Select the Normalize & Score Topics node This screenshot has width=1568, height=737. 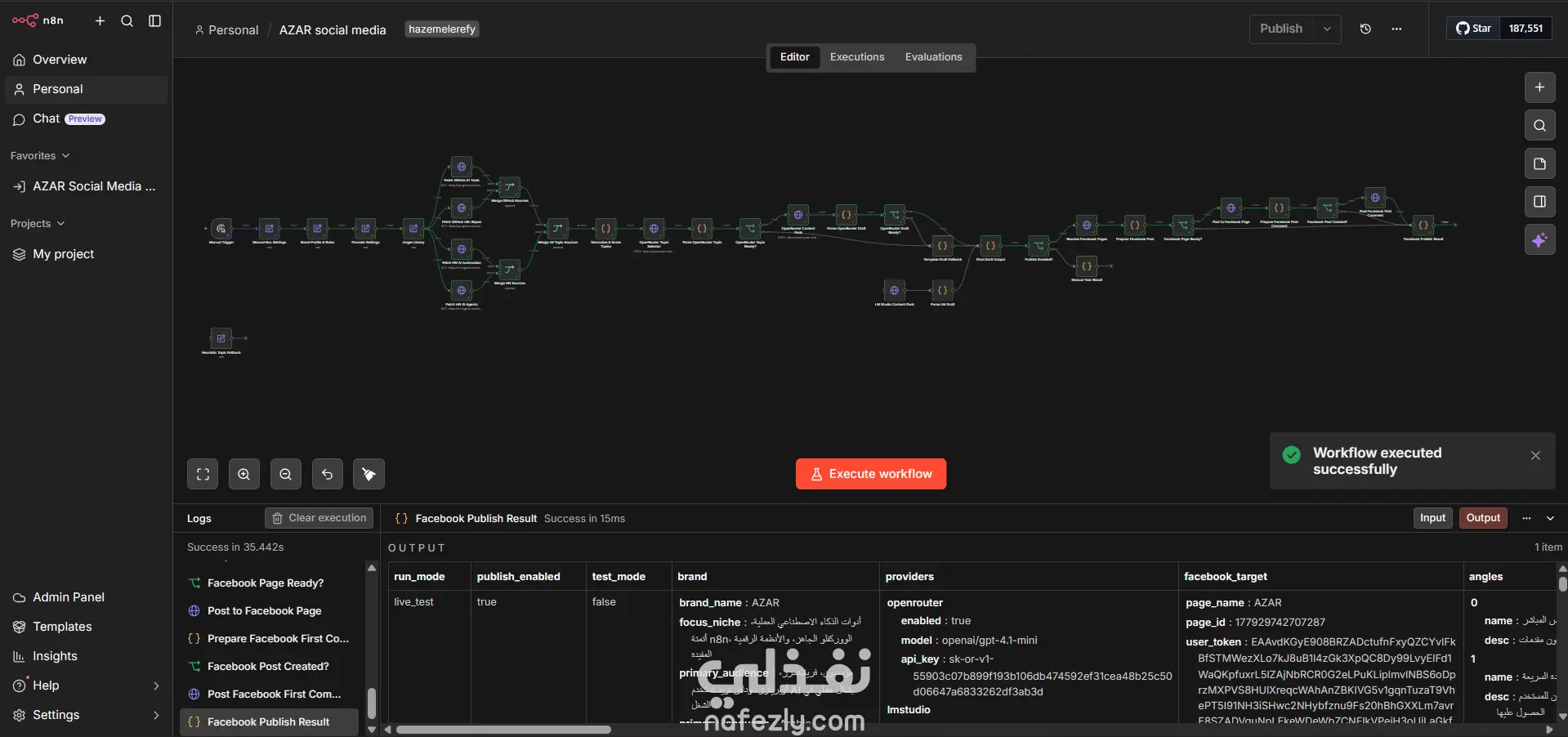click(x=605, y=229)
